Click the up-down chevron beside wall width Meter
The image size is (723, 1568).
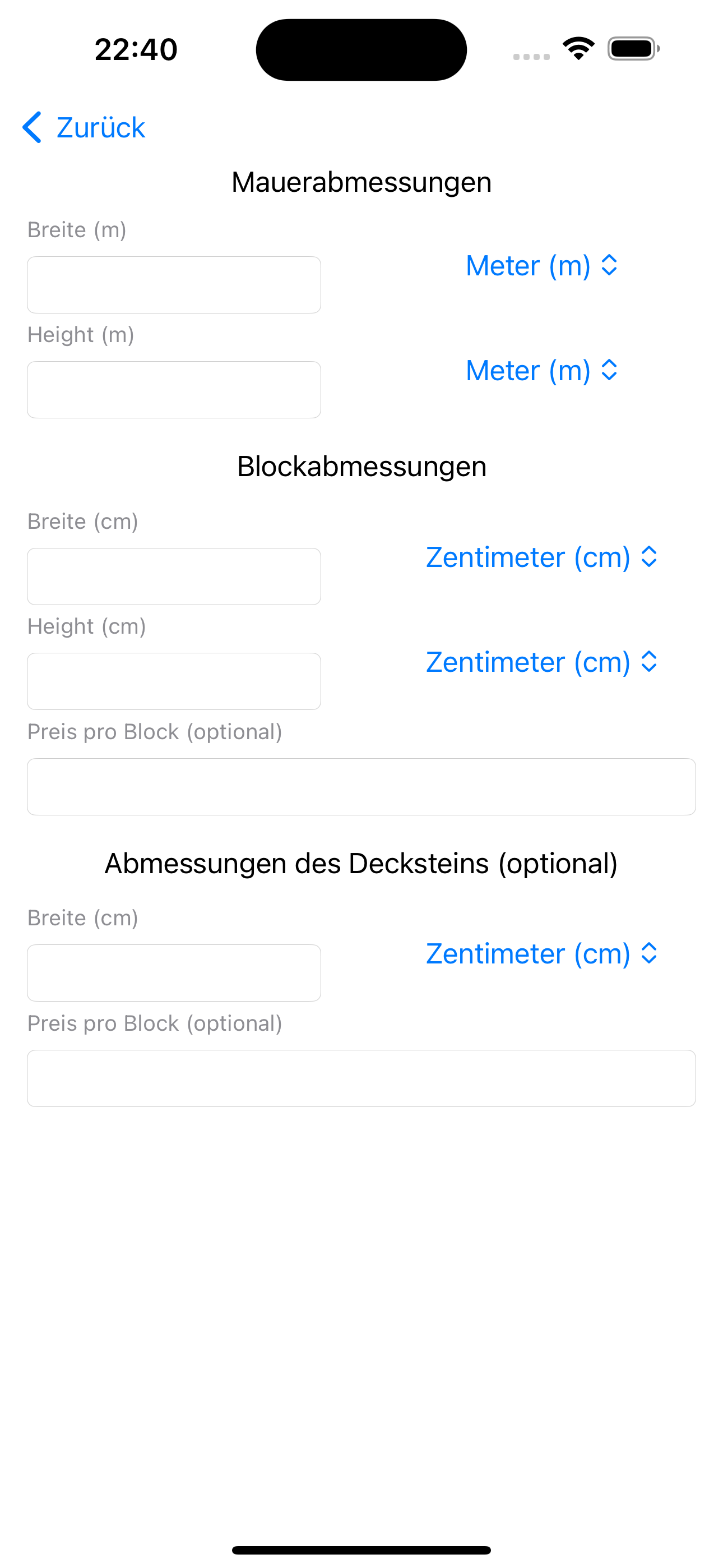point(609,265)
